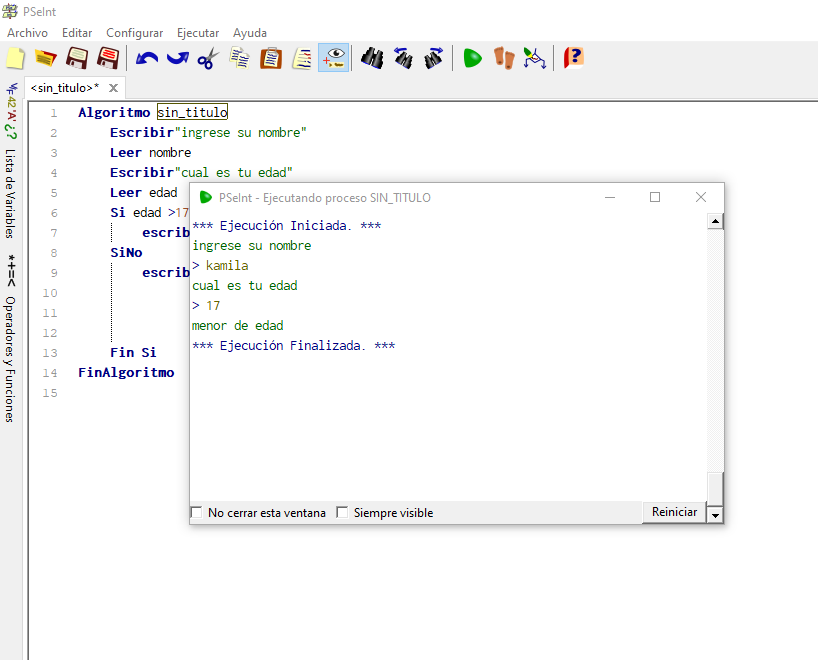The width and height of the screenshot is (818, 660).
Task: Click the Algoritmo keyword on line 1
Action: [114, 112]
